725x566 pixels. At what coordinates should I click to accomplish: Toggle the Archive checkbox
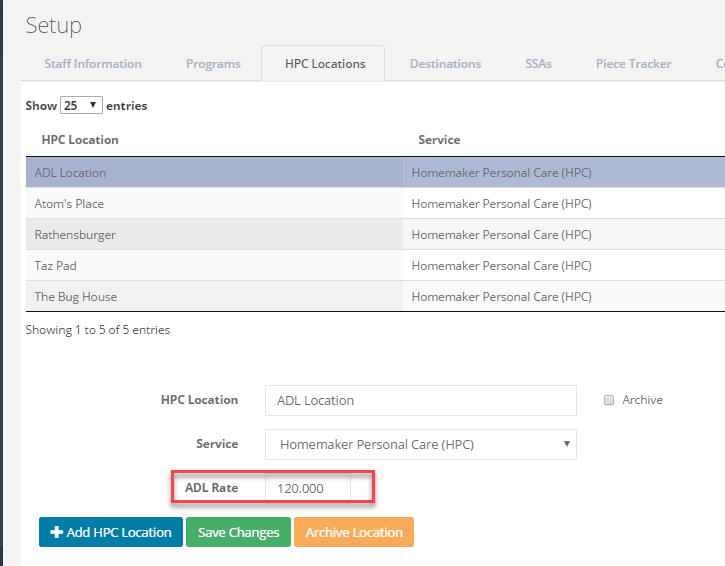[609, 400]
